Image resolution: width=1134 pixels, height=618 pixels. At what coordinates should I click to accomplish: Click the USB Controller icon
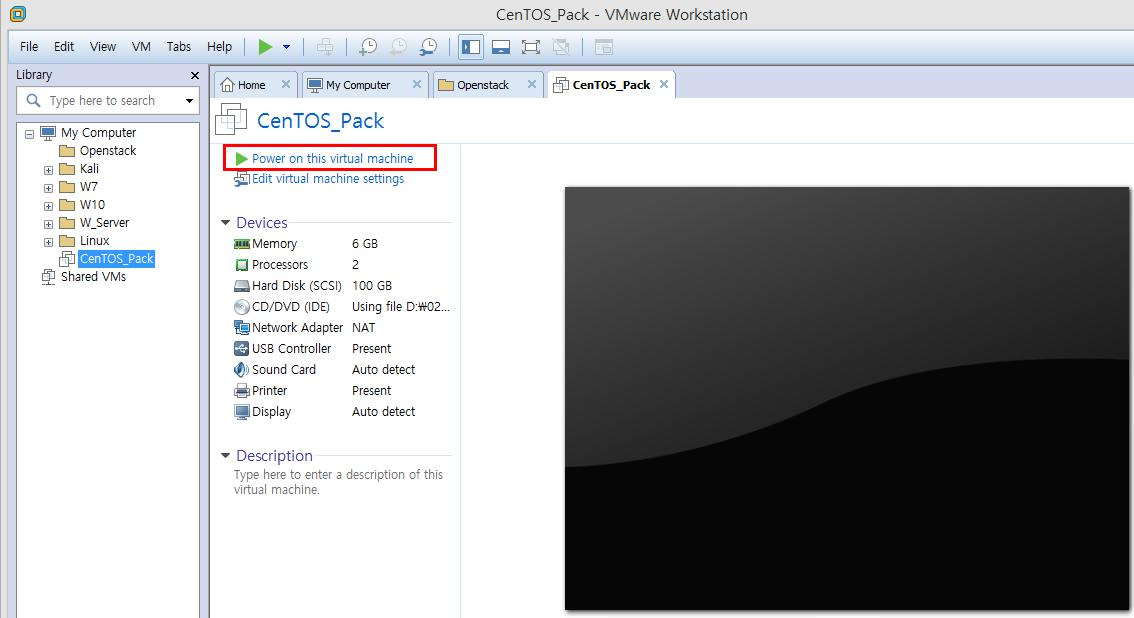tap(242, 349)
